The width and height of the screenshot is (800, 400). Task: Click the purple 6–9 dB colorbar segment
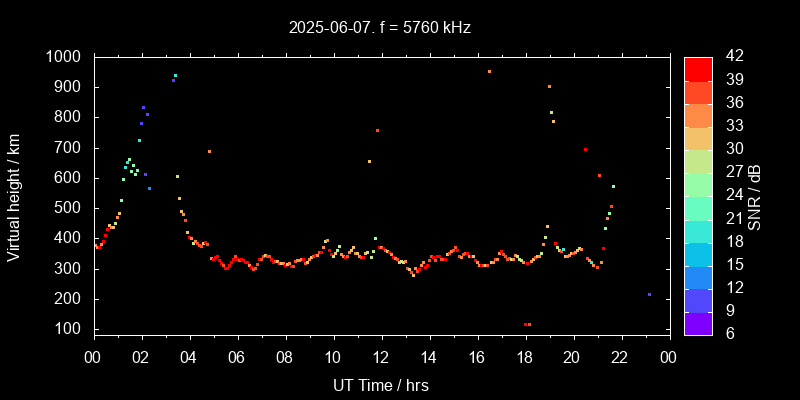coord(698,323)
